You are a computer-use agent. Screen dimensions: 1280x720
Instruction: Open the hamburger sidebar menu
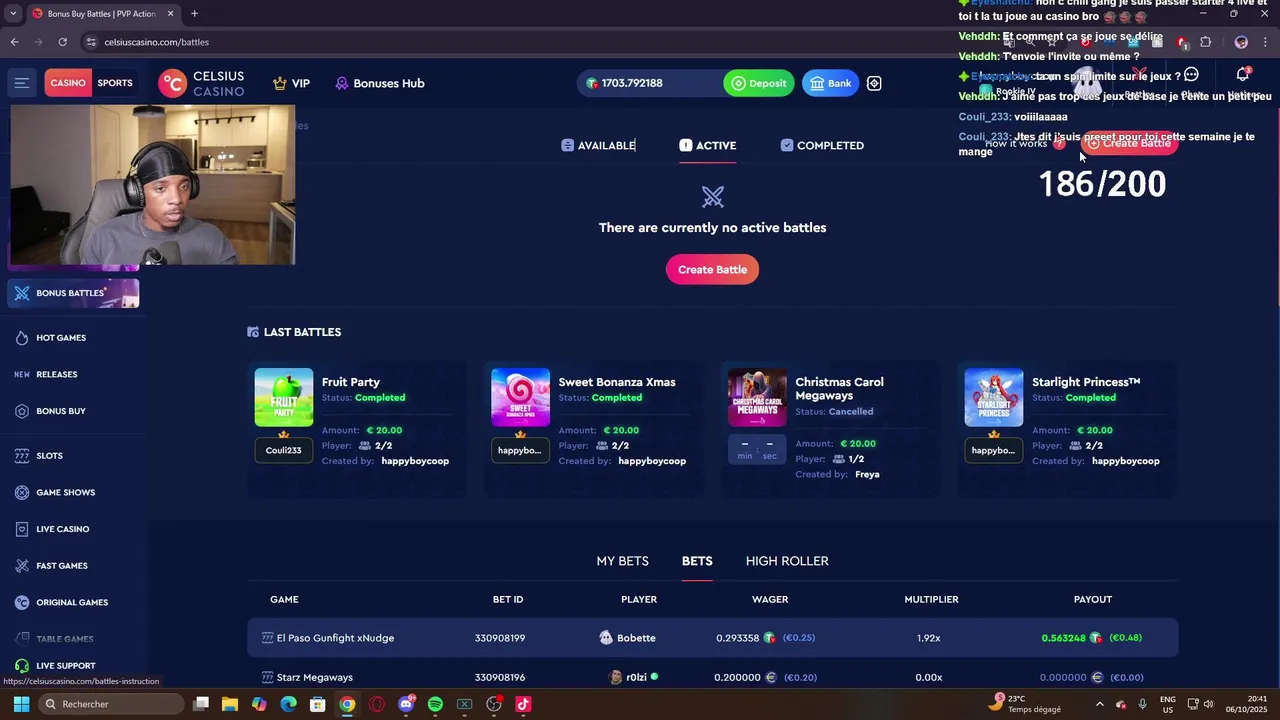22,83
